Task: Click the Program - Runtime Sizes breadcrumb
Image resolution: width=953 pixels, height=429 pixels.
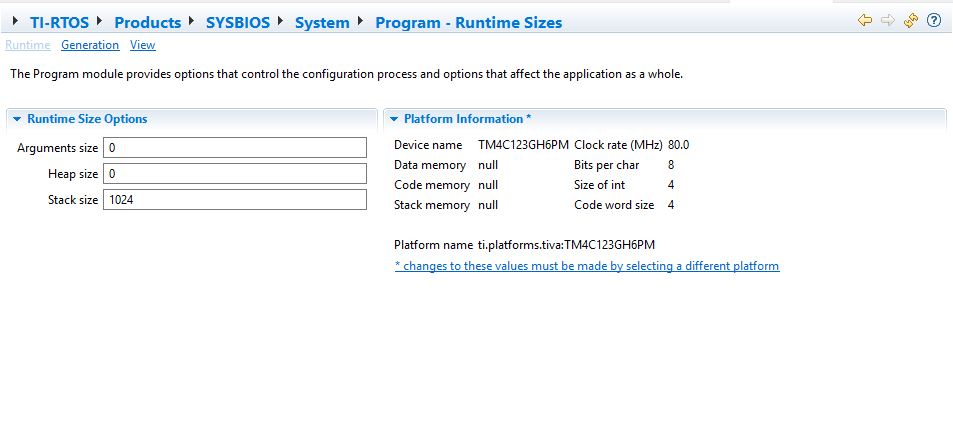Action: coord(469,22)
